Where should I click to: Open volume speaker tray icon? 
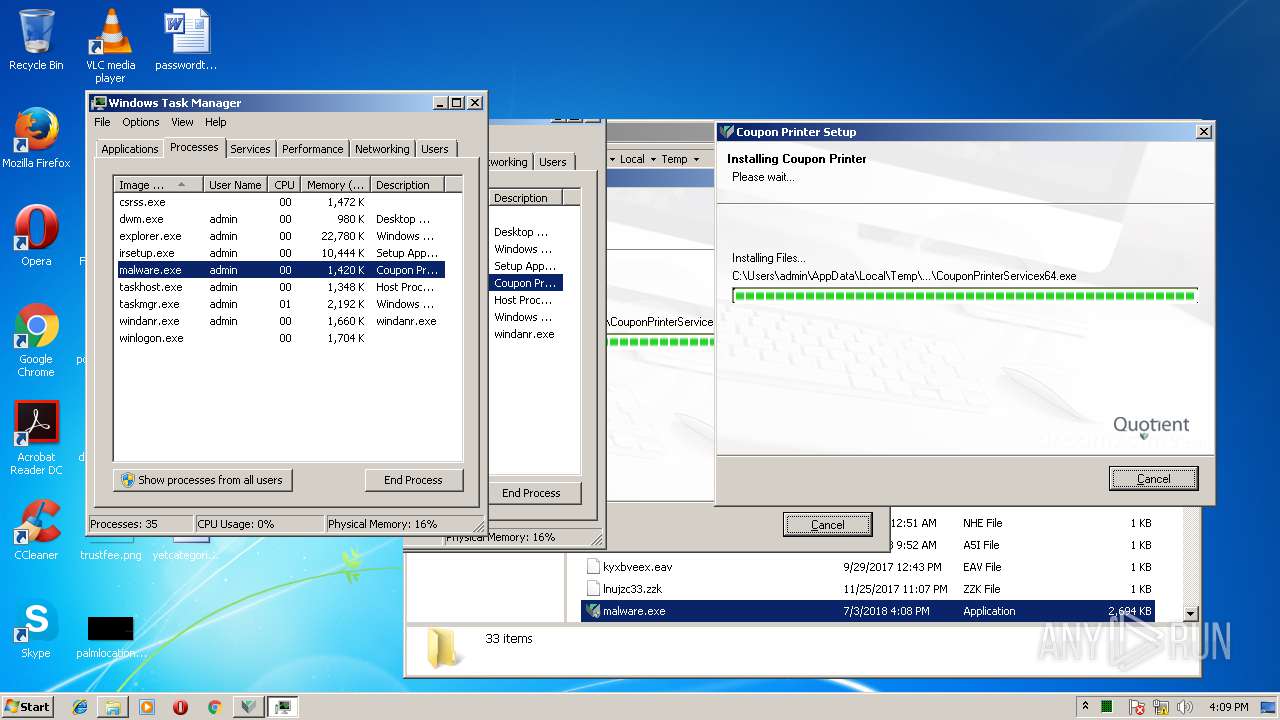tap(1184, 707)
